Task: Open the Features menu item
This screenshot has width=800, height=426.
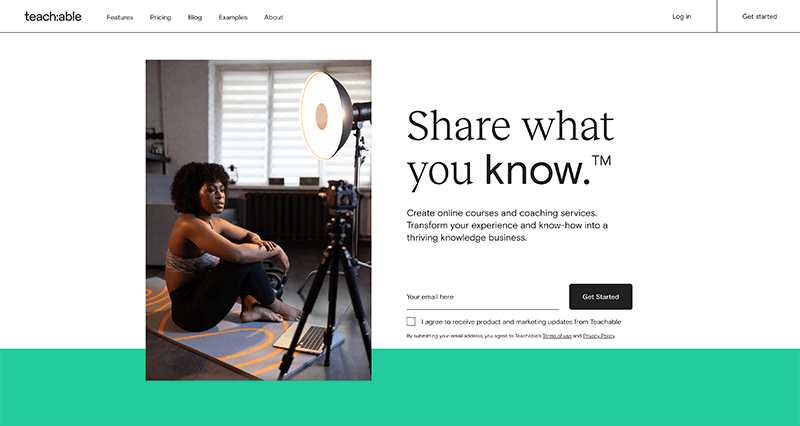Action: point(119,17)
